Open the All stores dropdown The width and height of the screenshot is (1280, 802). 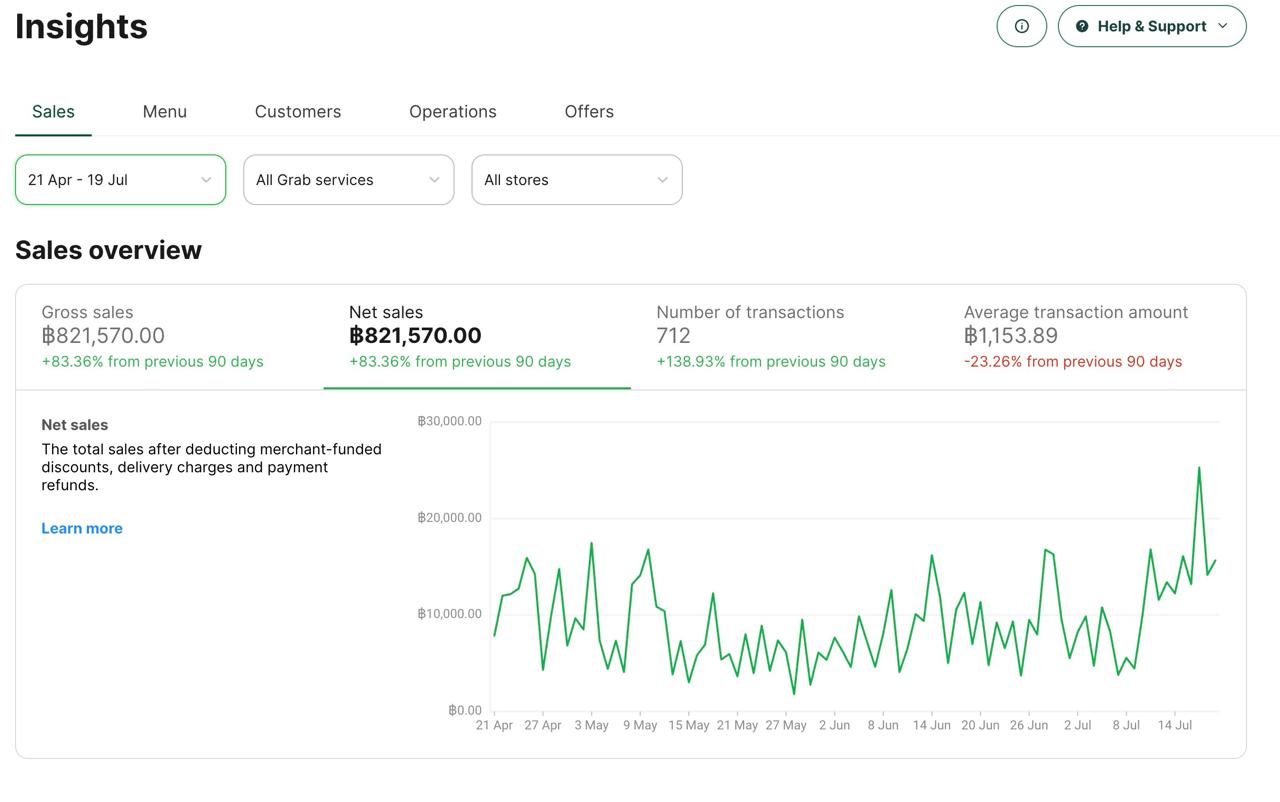577,180
